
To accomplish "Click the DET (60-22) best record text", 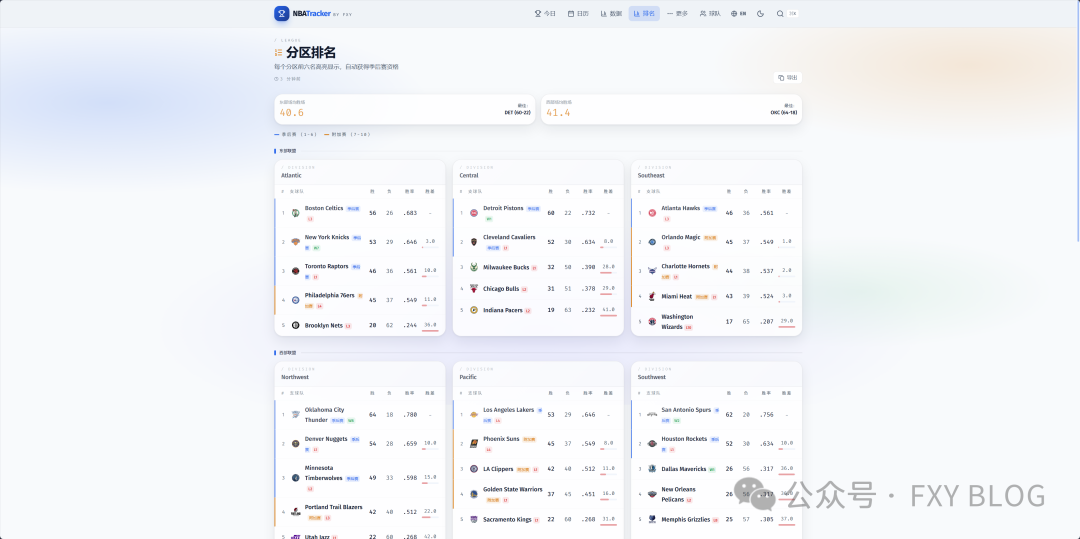I will (x=517, y=112).
